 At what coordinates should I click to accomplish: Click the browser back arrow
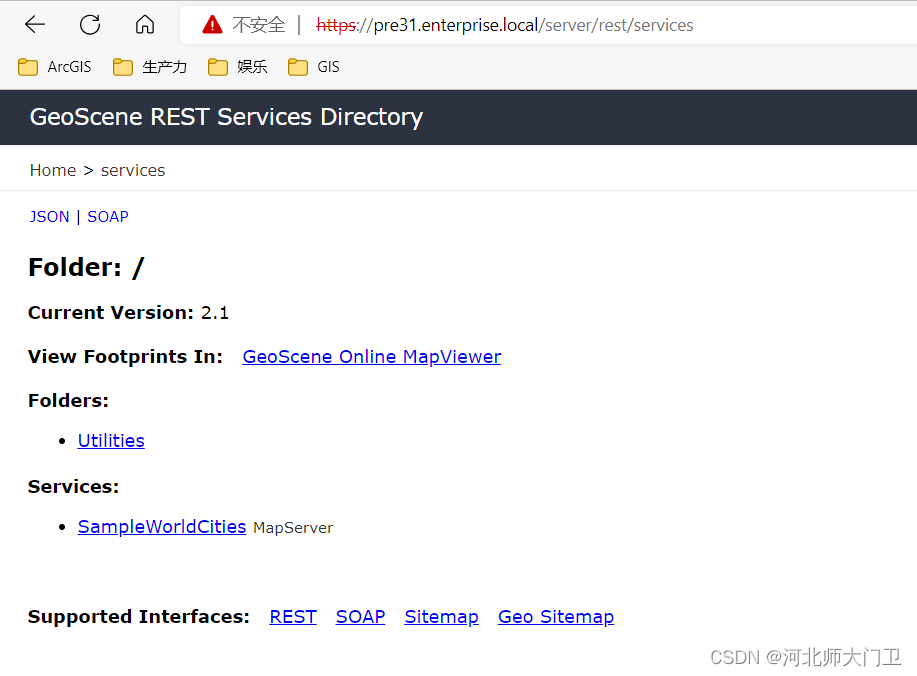(35, 25)
